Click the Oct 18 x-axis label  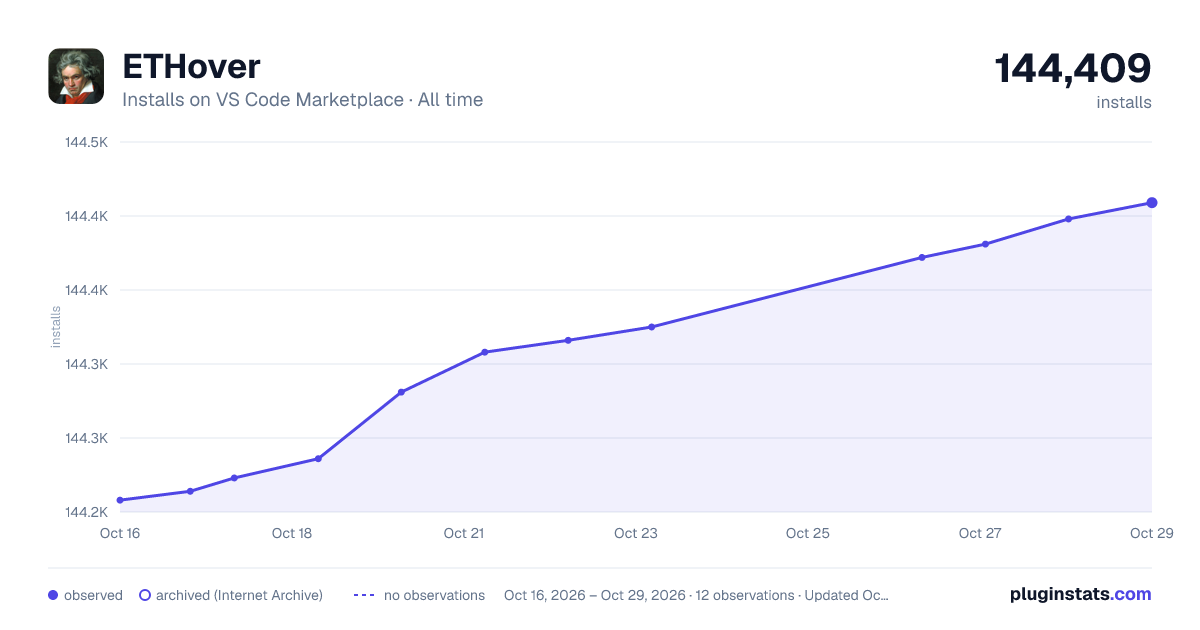tap(292, 533)
